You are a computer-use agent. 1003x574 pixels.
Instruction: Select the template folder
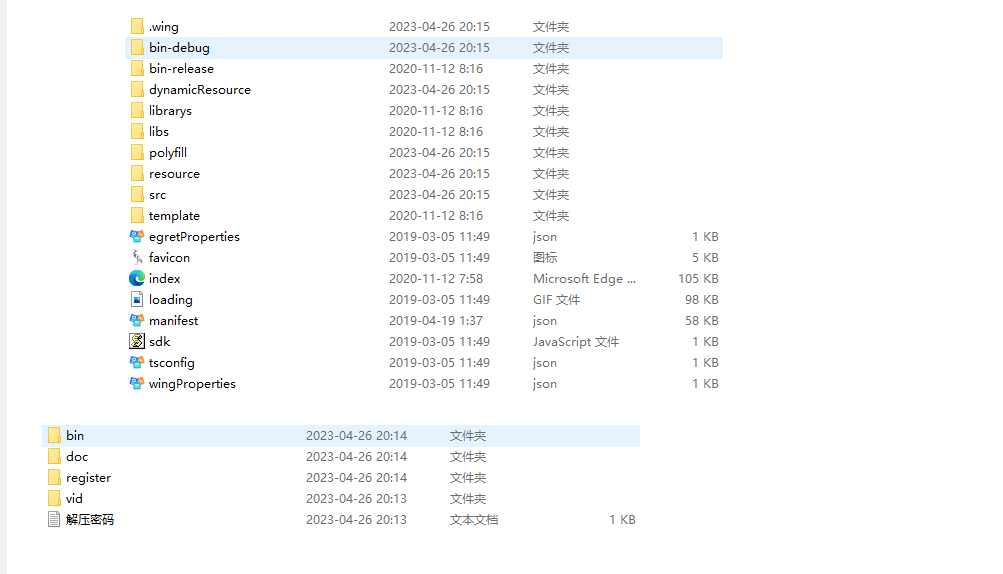174,216
